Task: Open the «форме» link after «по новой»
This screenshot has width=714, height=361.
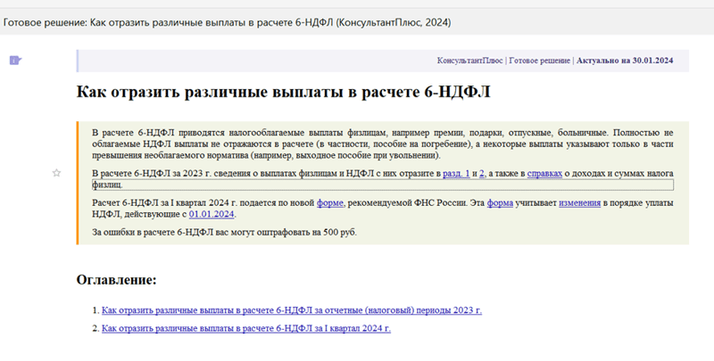Action: tap(330, 203)
